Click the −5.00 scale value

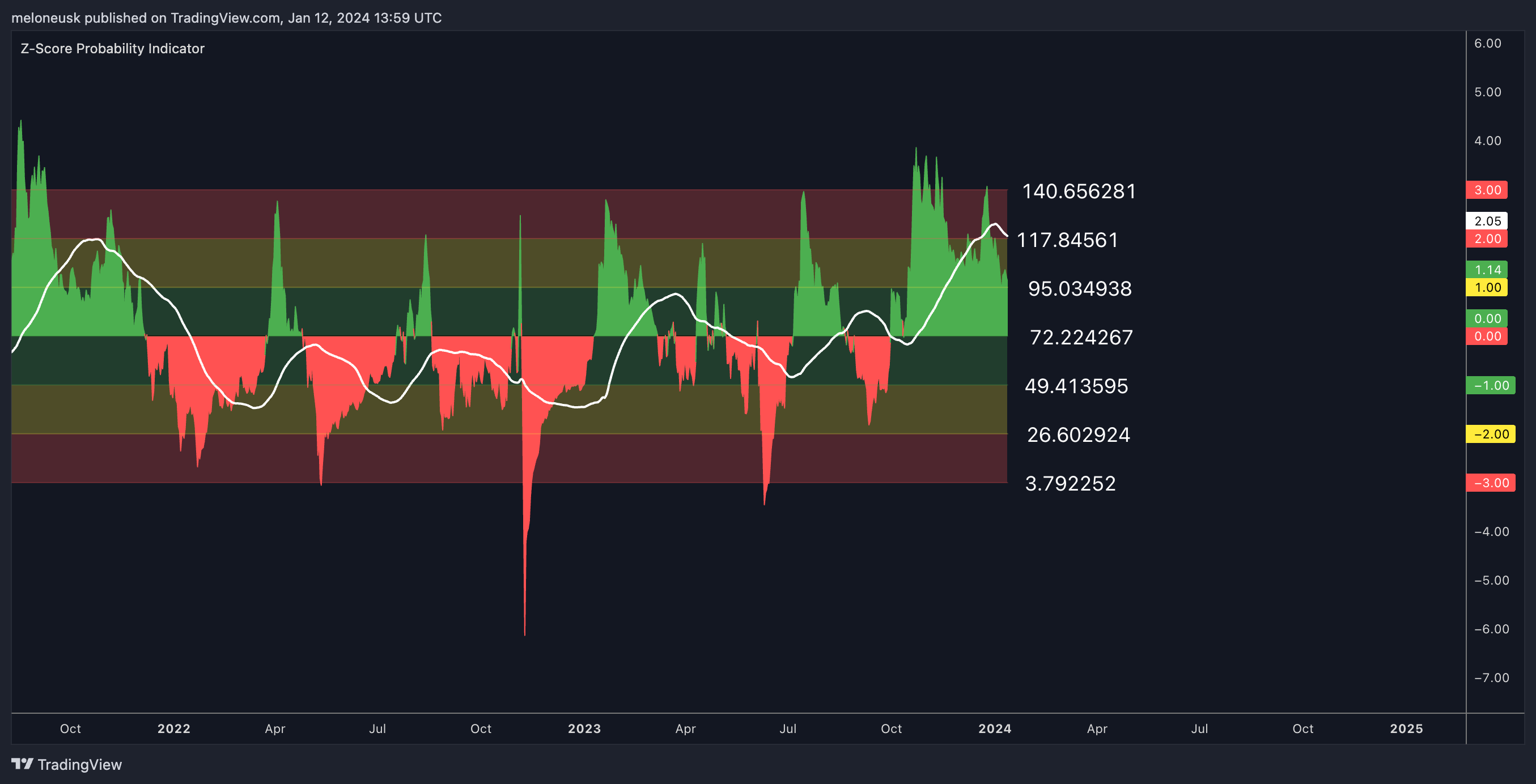pyautogui.click(x=1491, y=581)
